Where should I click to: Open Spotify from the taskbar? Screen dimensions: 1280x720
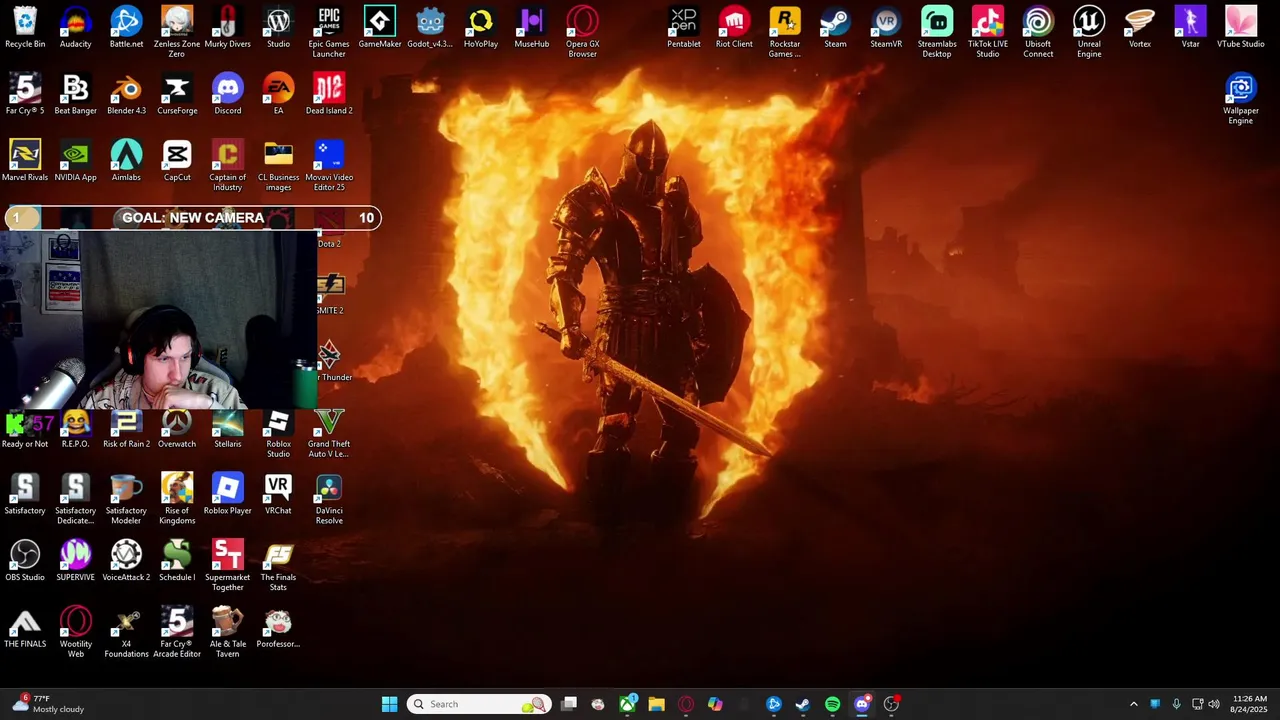pos(832,704)
